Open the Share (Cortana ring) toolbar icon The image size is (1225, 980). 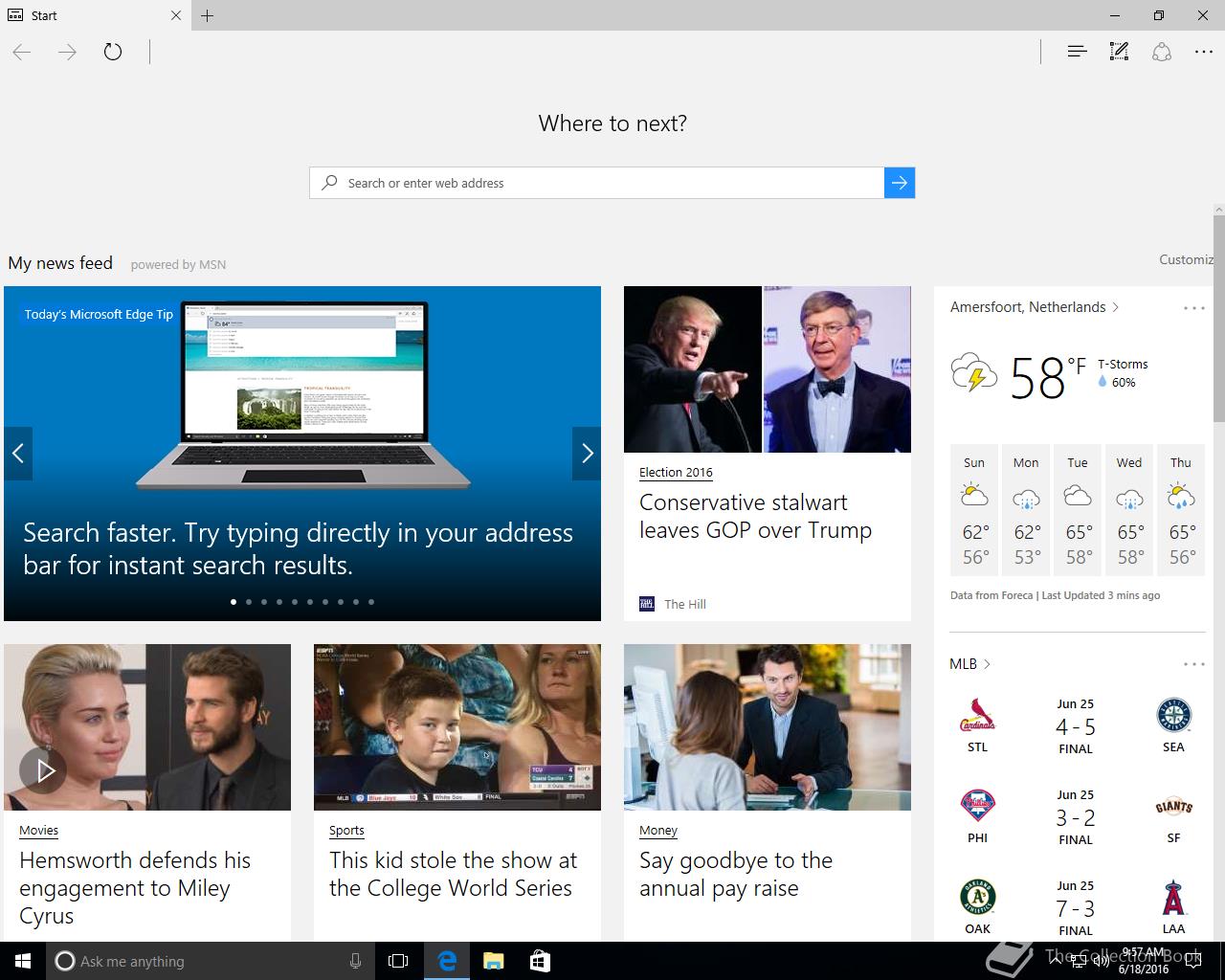1162,52
